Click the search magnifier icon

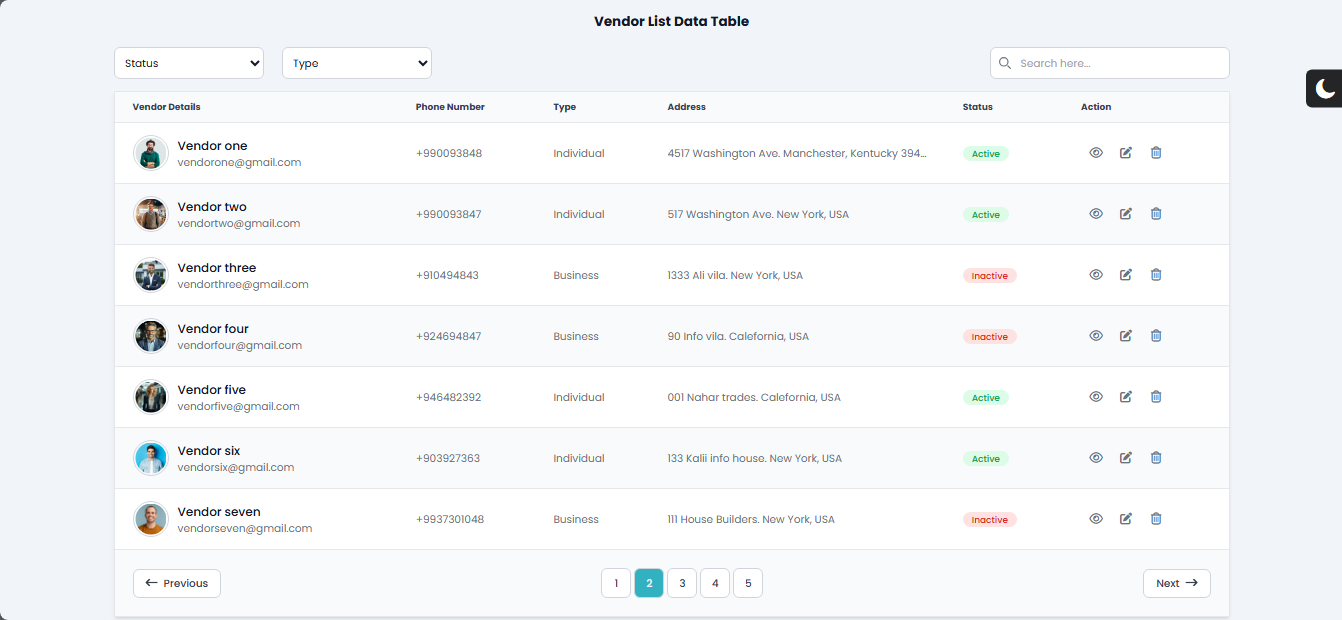click(x=1005, y=63)
